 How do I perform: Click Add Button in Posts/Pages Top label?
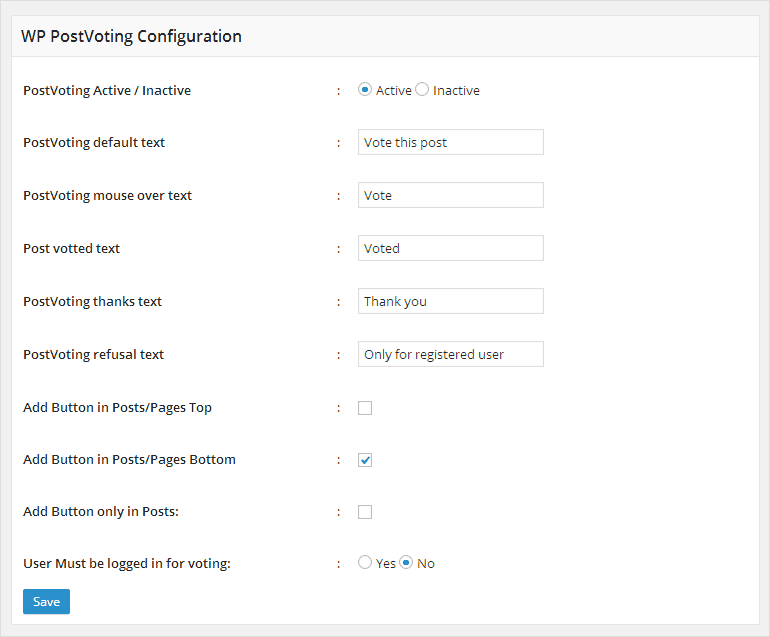[x=117, y=408]
